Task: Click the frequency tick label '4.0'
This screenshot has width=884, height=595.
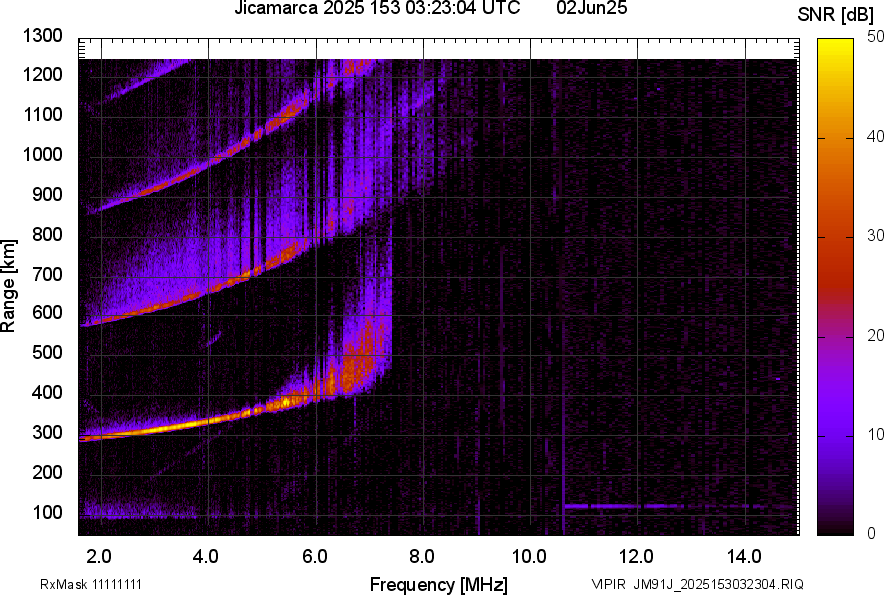Action: pos(206,557)
